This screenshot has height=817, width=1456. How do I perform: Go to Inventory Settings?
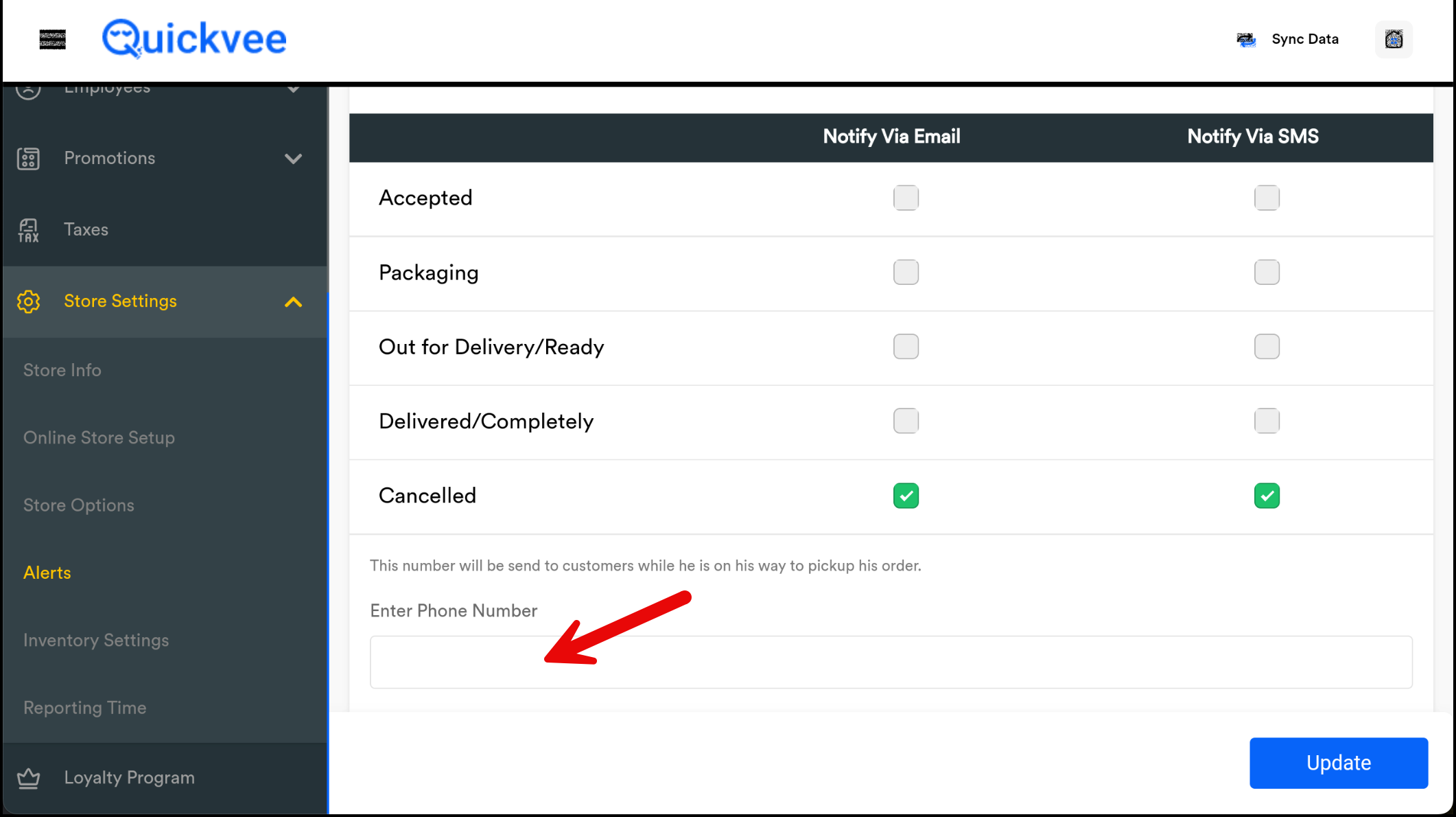pyautogui.click(x=96, y=640)
